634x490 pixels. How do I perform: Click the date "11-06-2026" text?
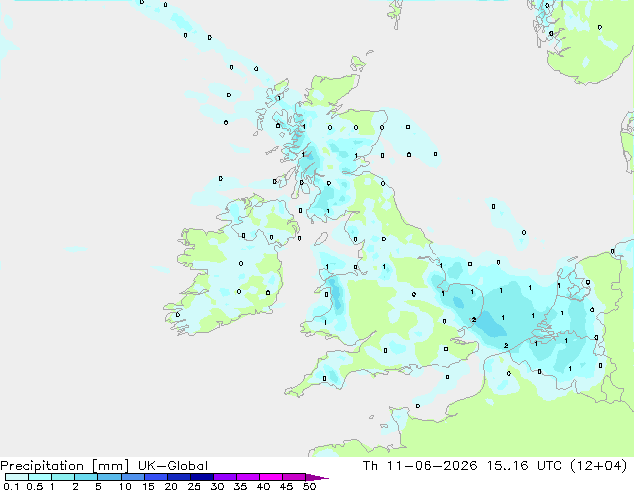pyautogui.click(x=432, y=466)
